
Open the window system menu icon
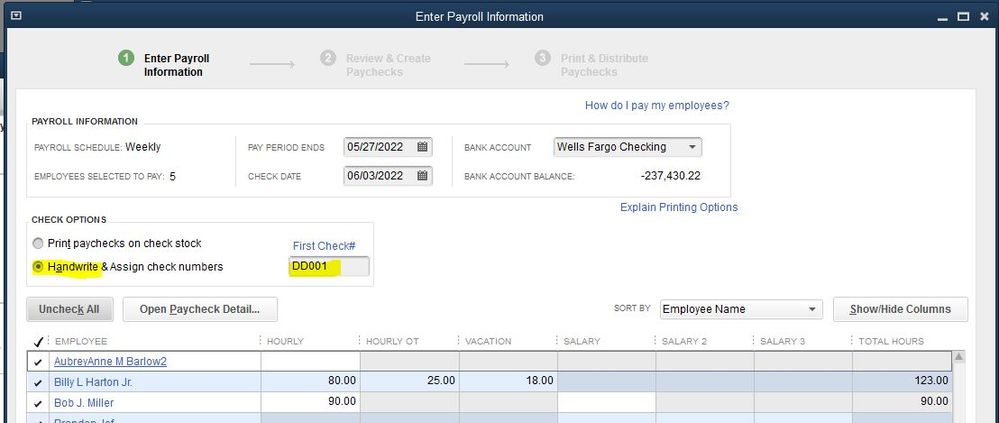click(16, 16)
